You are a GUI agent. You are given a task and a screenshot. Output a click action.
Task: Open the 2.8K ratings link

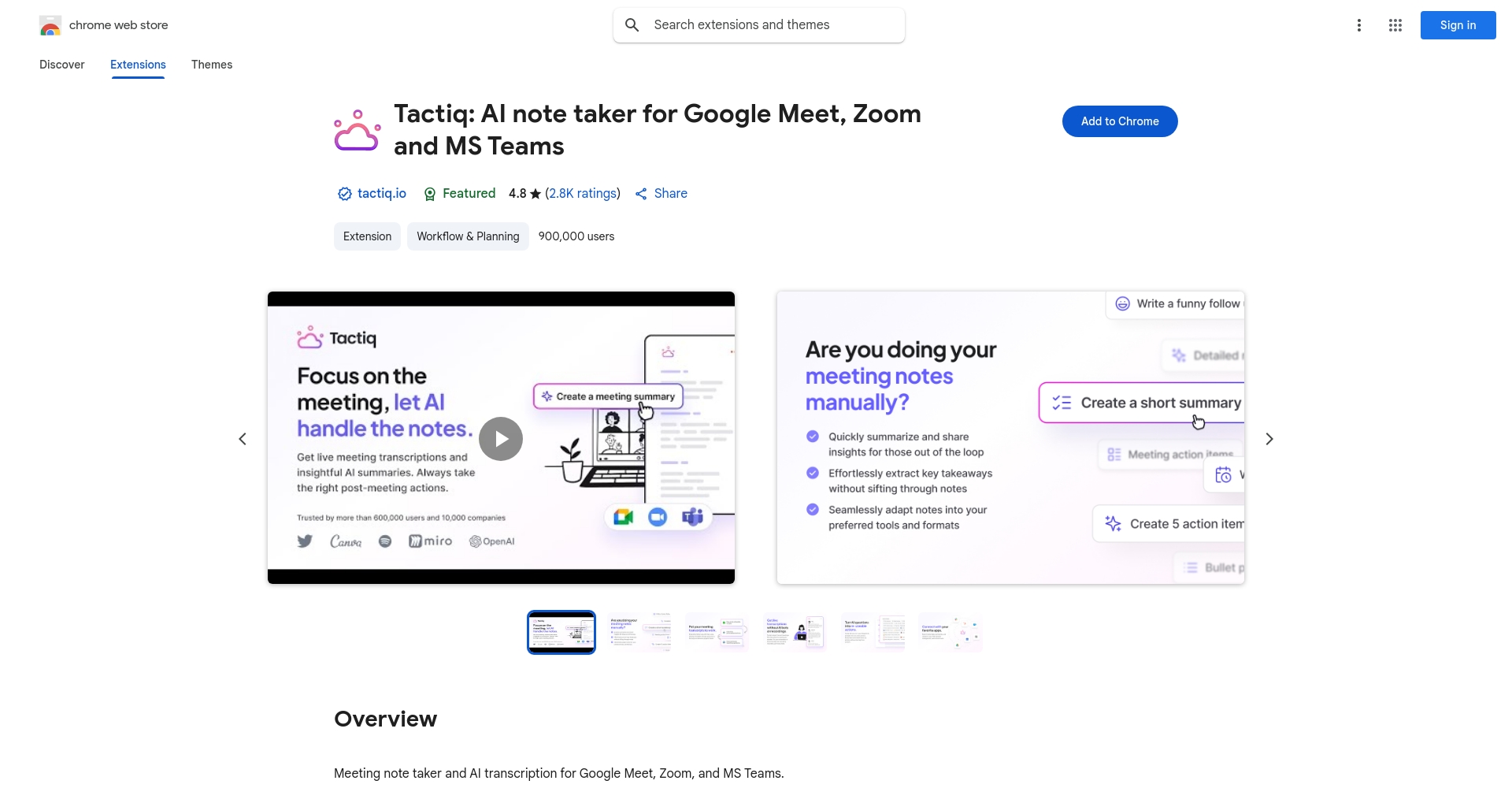583,194
